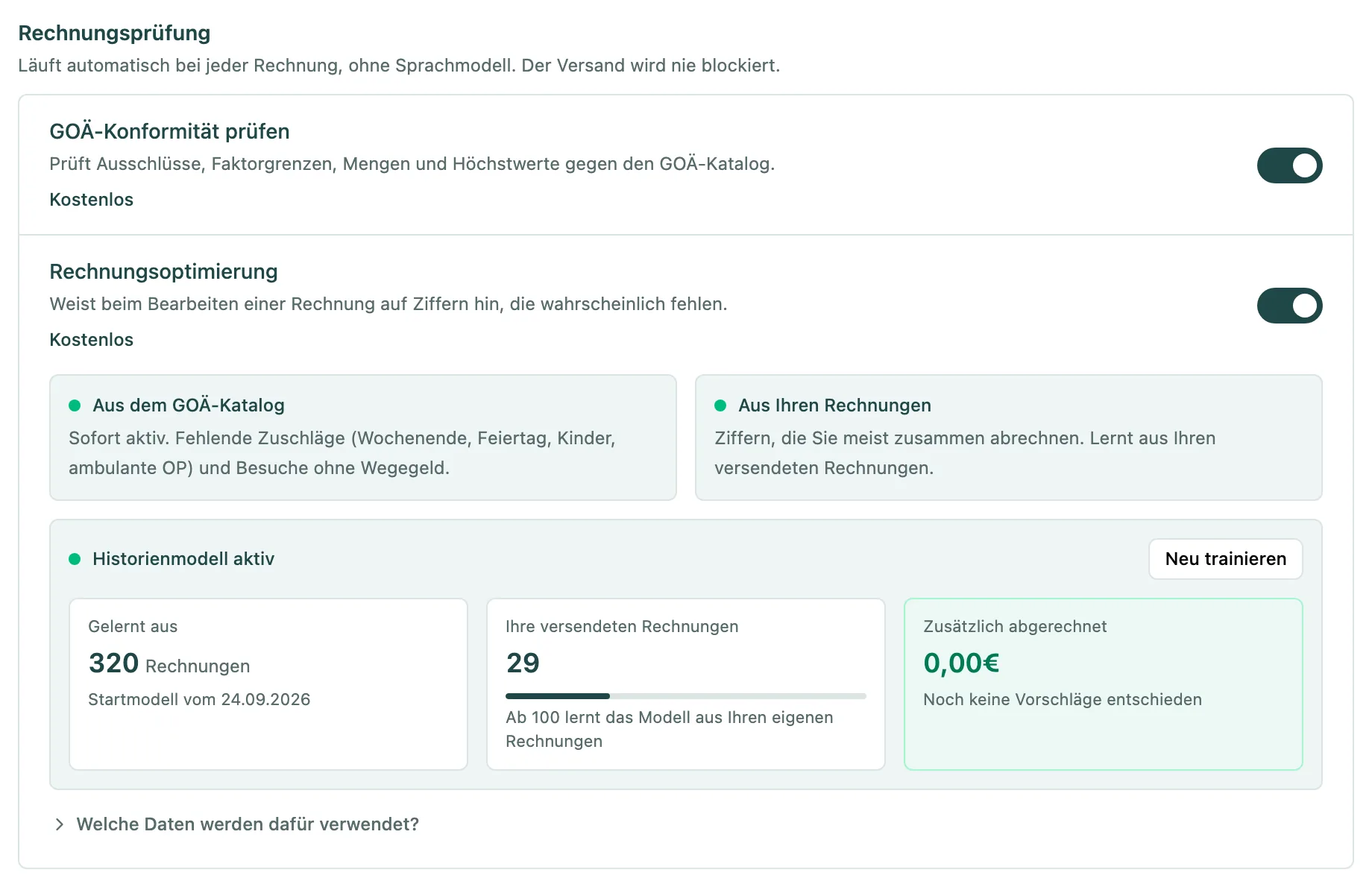The image size is (1372, 887).
Task: Toggle the GOÄ-Konformität prüfen switch
Action: click(1289, 165)
